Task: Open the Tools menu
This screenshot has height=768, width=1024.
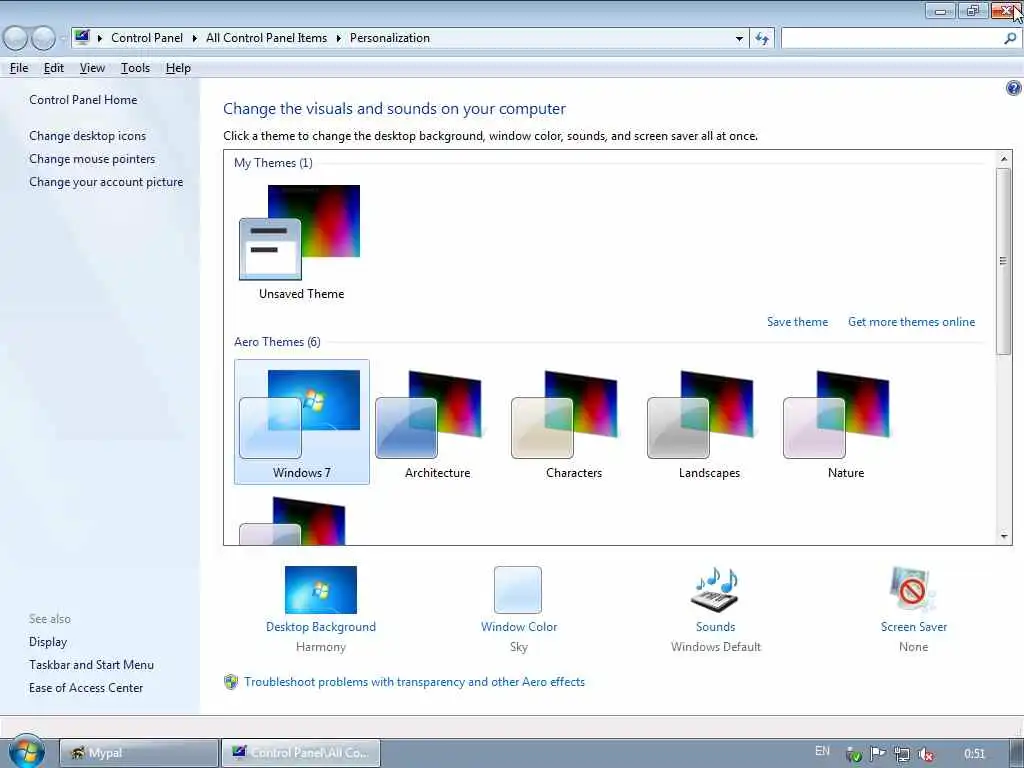Action: click(x=135, y=68)
